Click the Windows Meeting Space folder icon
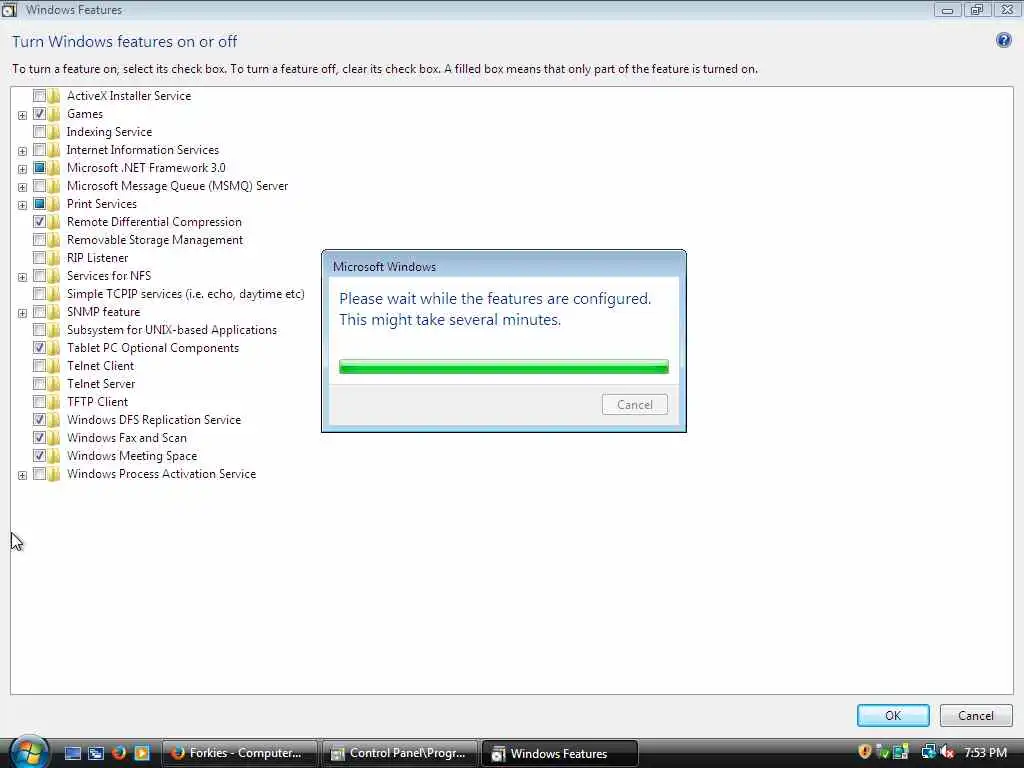Viewport: 1024px width, 768px height. (x=54, y=456)
